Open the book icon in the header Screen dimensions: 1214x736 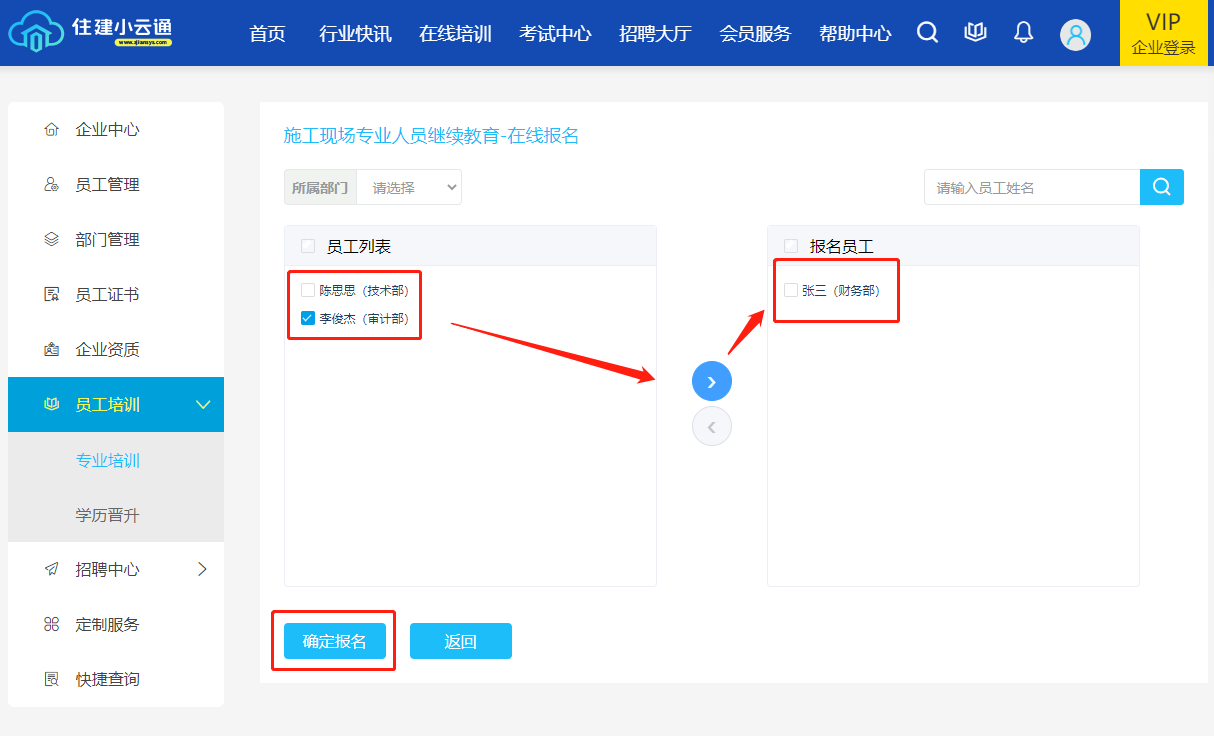tap(975, 33)
